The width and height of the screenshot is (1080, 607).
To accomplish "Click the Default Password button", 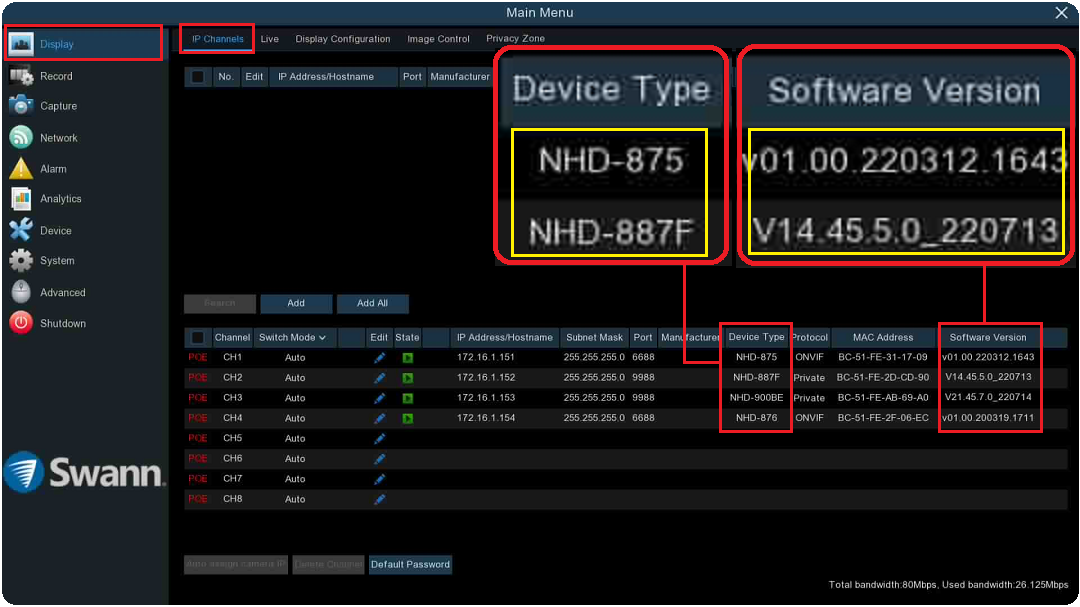I will (x=410, y=565).
